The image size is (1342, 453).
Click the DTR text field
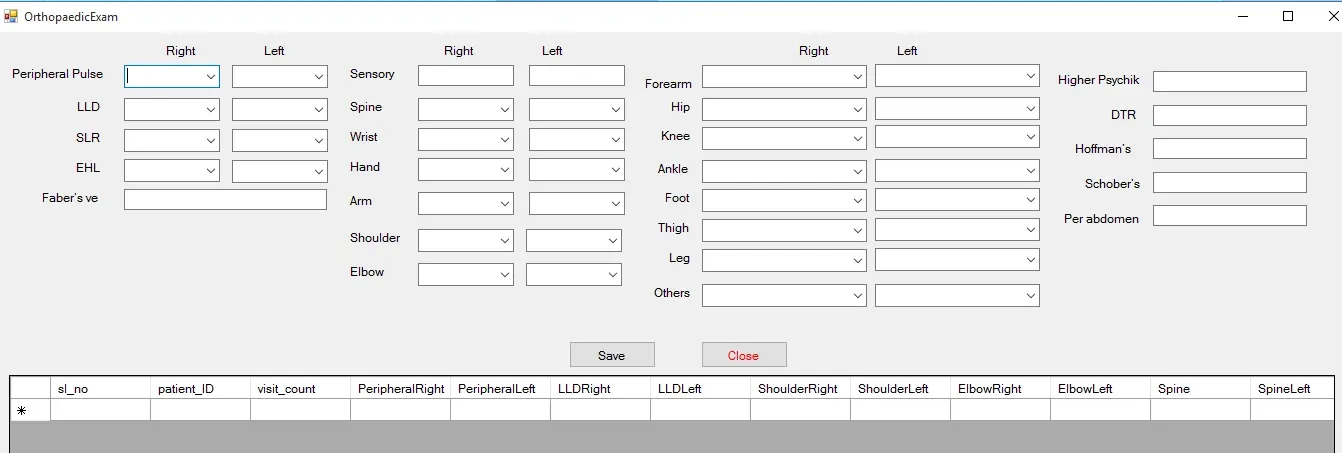[1230, 115]
